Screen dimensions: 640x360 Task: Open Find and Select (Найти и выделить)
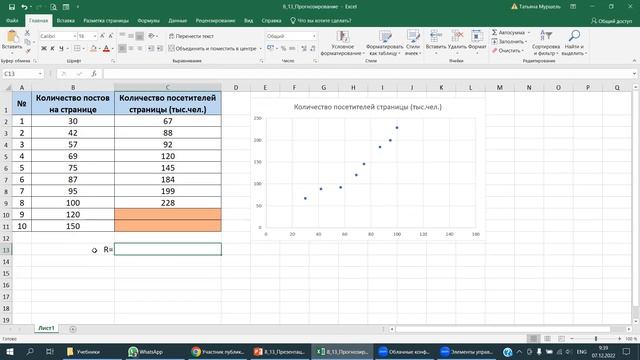(574, 42)
